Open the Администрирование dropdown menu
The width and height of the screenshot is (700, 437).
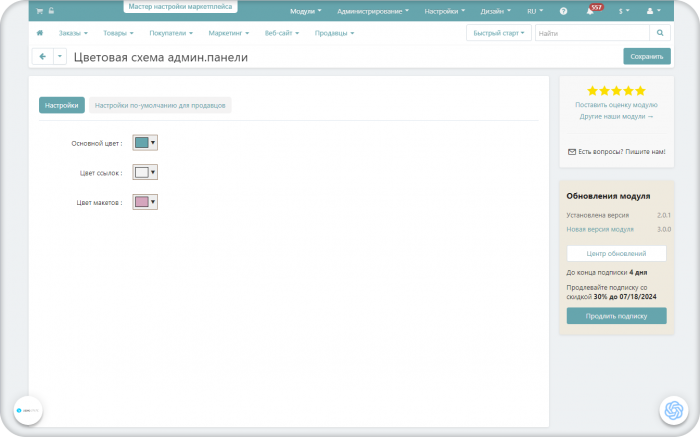pos(373,11)
